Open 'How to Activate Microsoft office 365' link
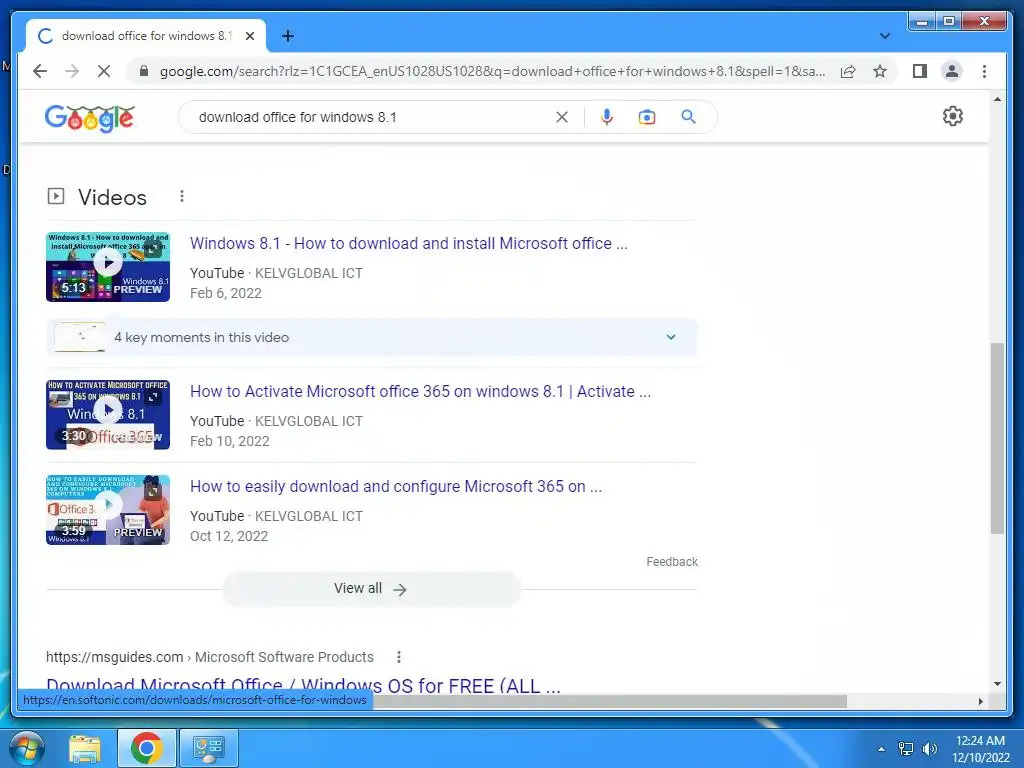 [421, 391]
